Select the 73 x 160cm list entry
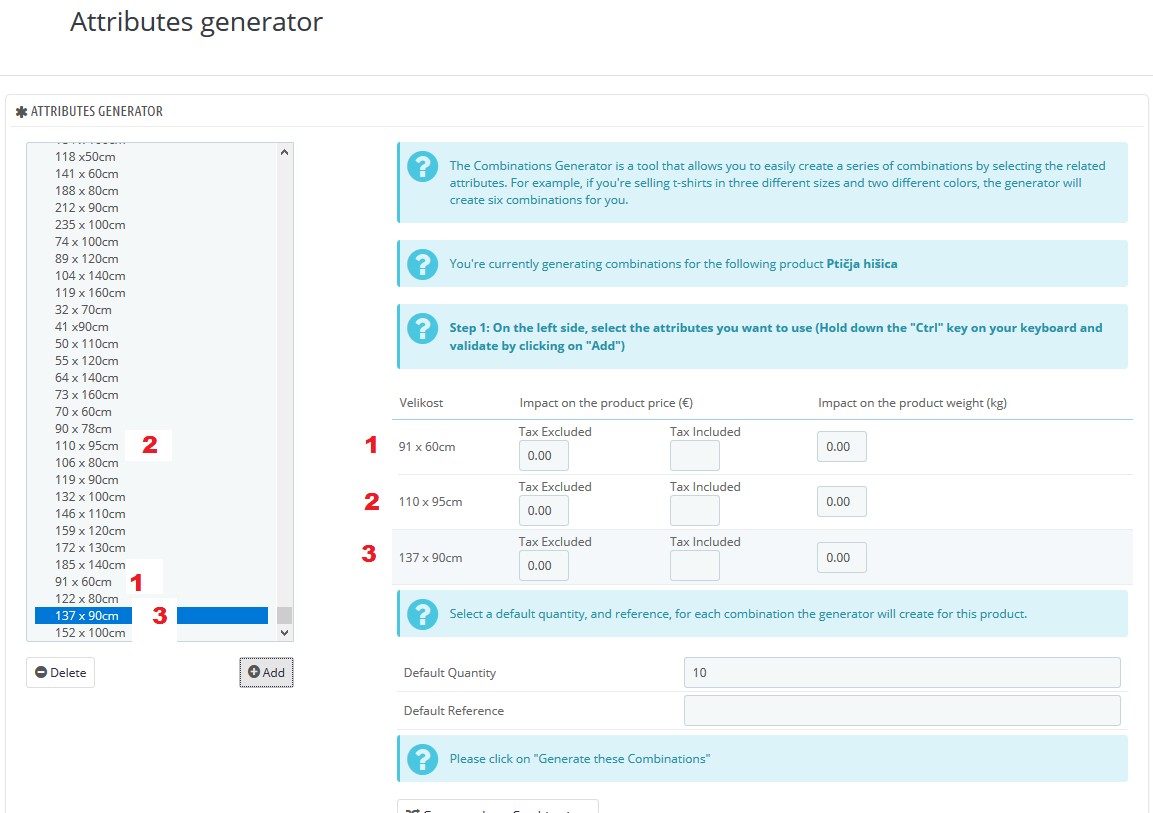Image resolution: width=1153 pixels, height=813 pixels. click(x=86, y=394)
